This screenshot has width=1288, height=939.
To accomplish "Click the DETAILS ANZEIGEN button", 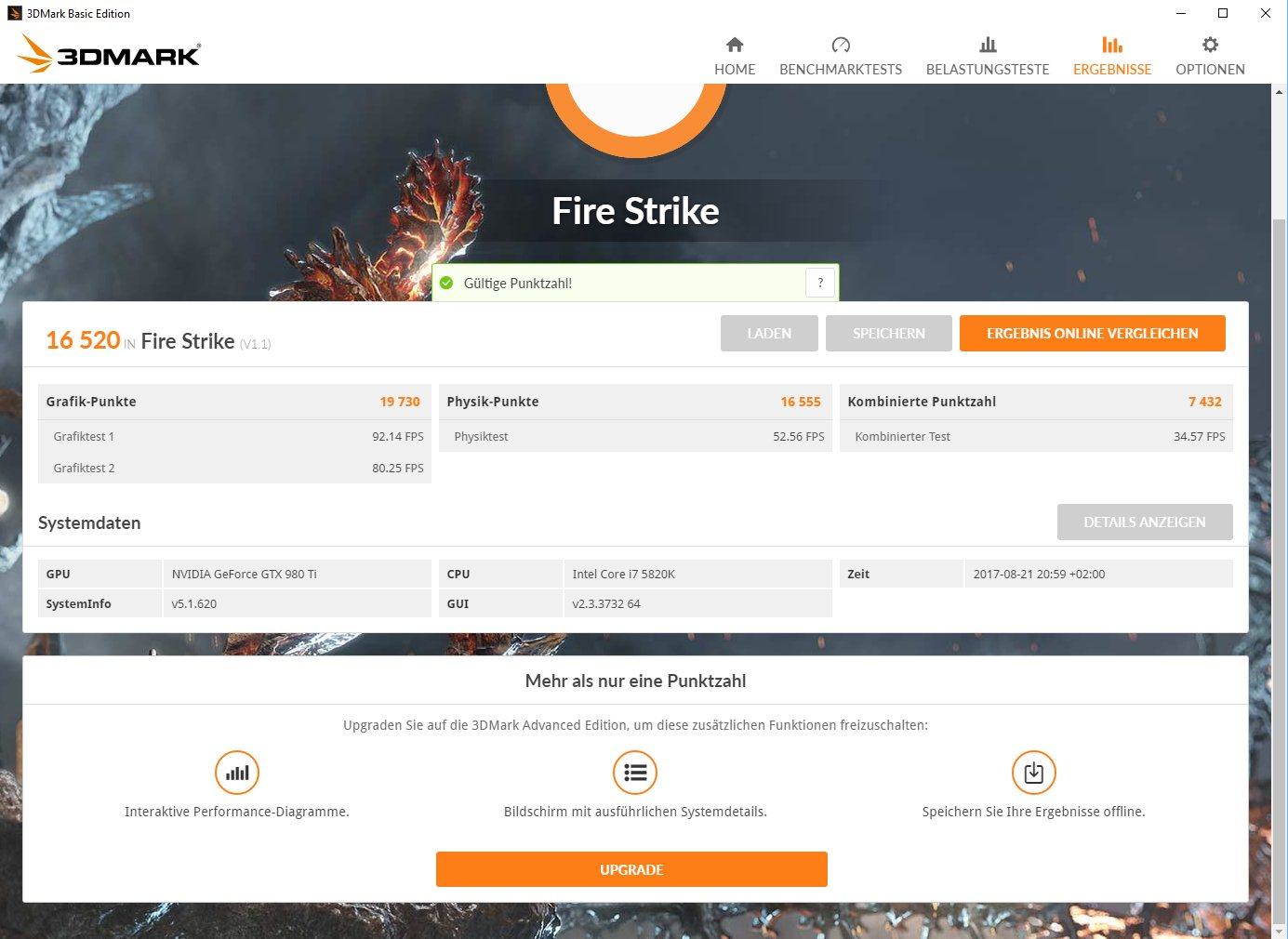I will 1145,522.
